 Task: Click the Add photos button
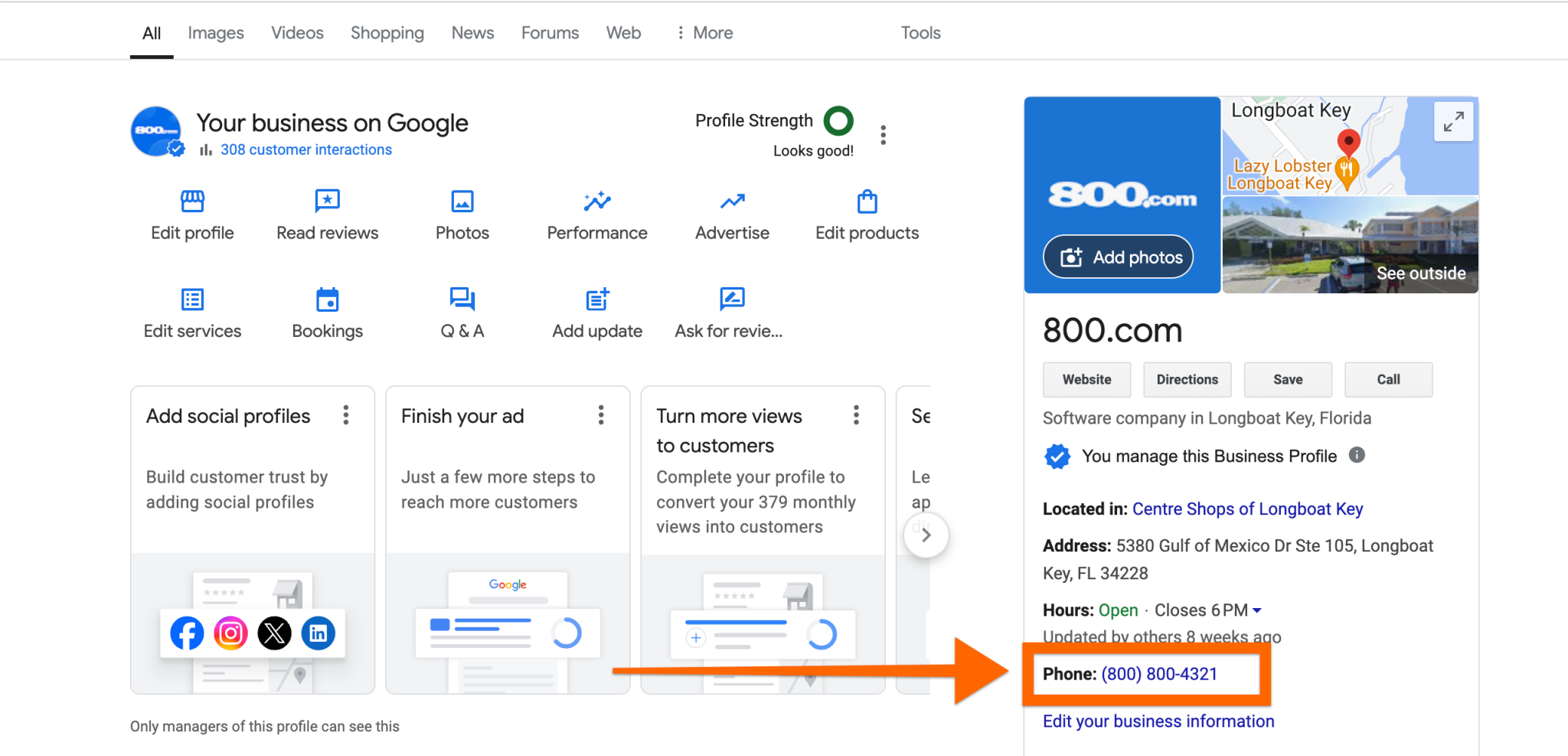(x=1118, y=257)
